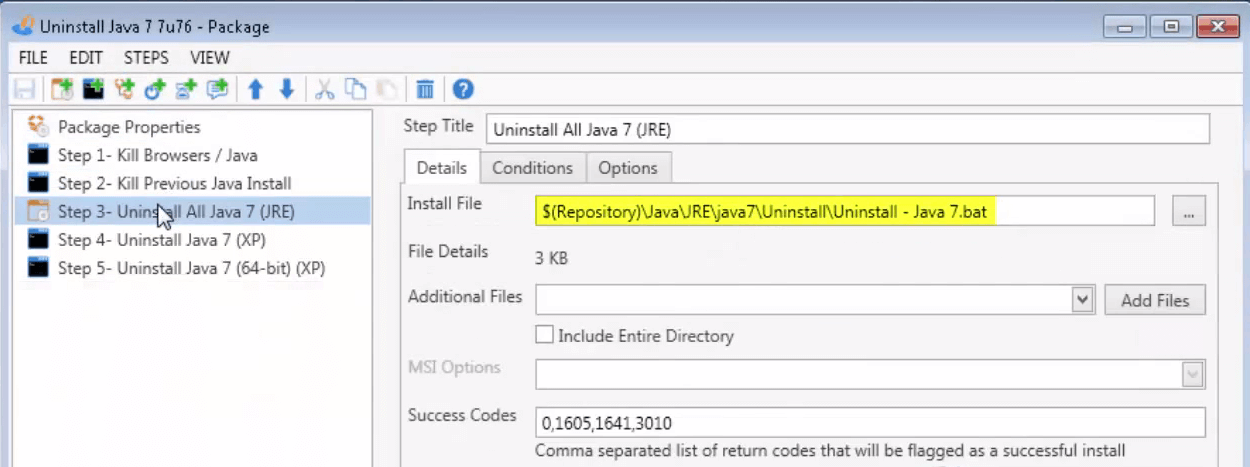This screenshot has height=467, width=1250.
Task: Click the install icon for Step 3- Uninstall All Java 7 (JRE)
Action: [38, 211]
